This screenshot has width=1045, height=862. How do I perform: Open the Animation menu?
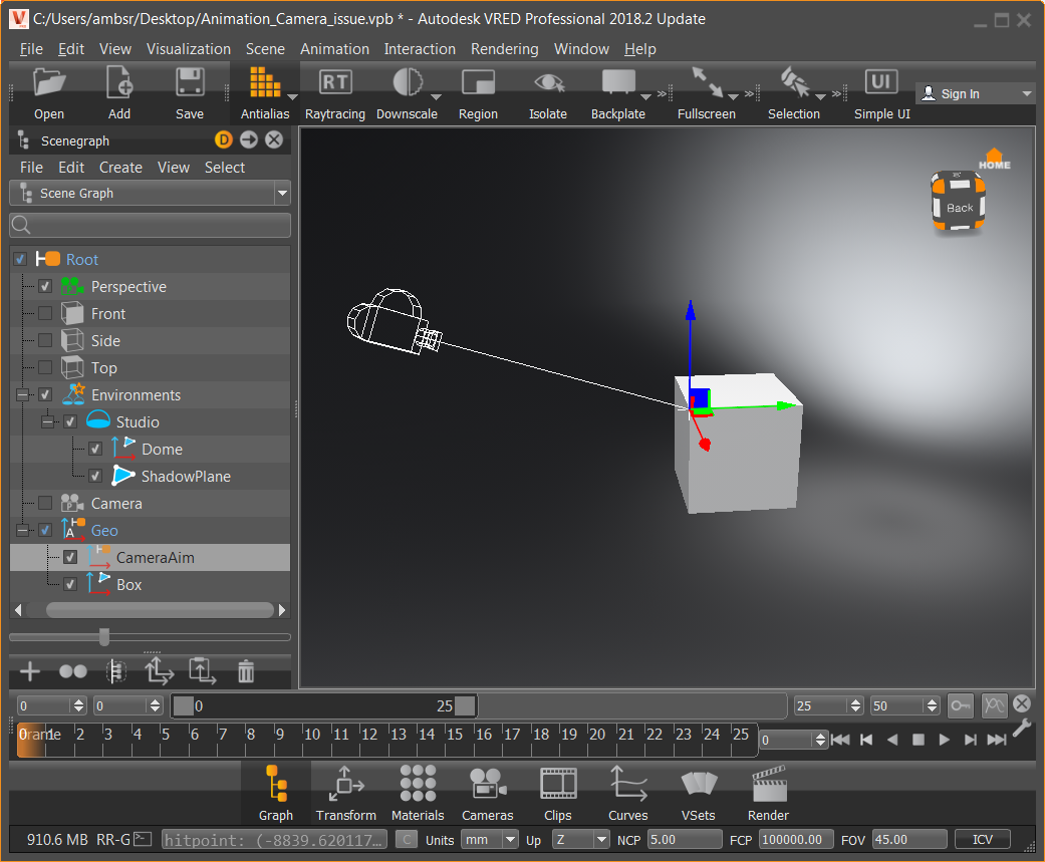335,49
